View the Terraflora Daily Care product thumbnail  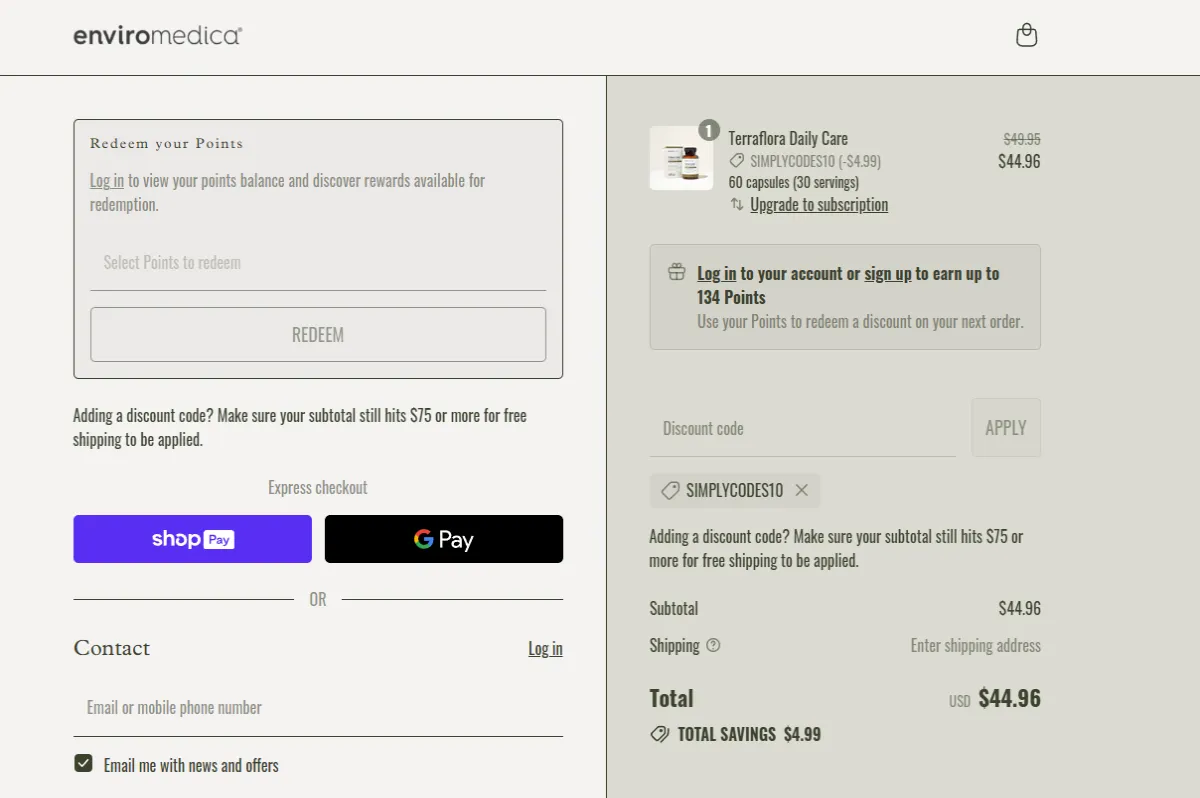[680, 157]
